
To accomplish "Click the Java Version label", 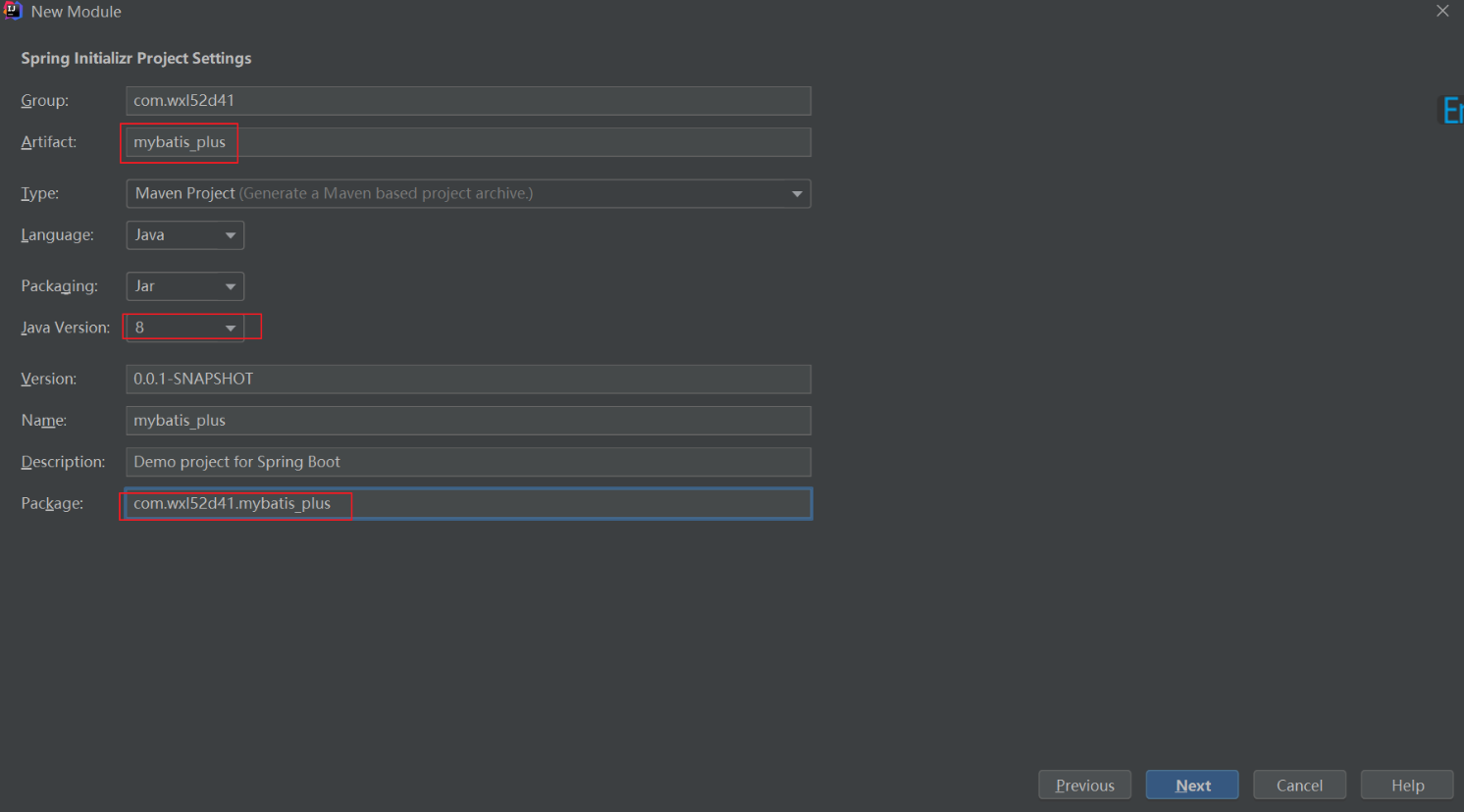I will point(65,328).
